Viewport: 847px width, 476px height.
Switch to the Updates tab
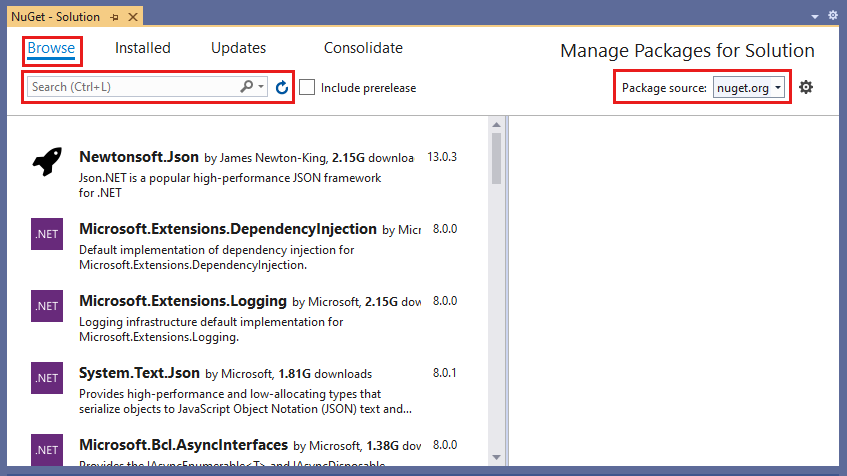(x=238, y=48)
